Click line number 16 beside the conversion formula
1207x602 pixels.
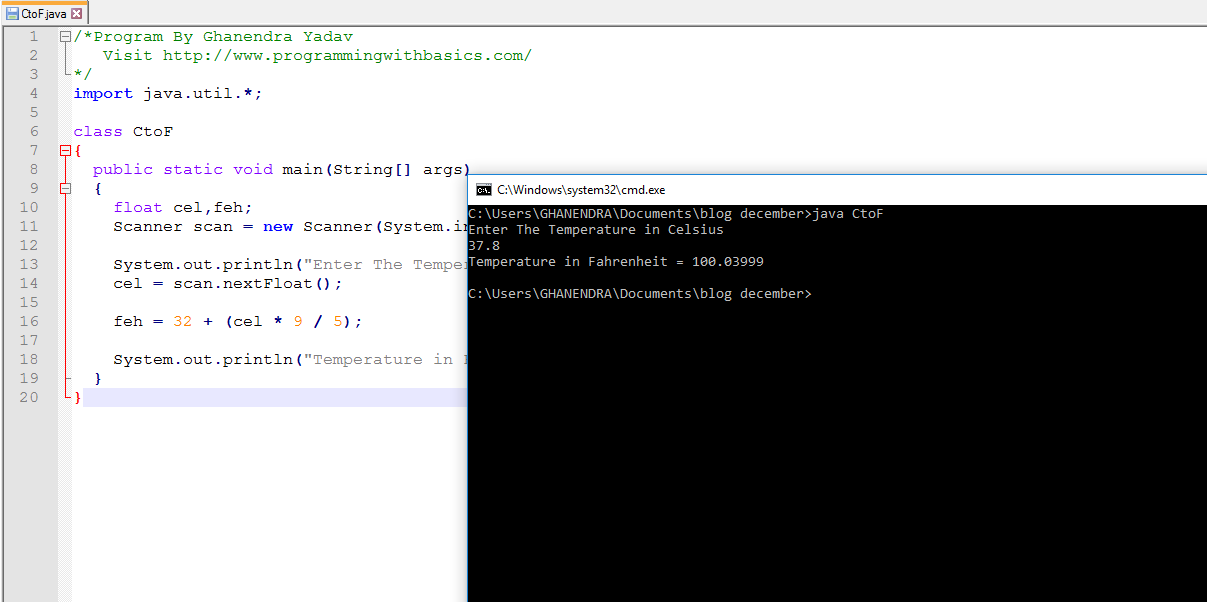[28, 321]
